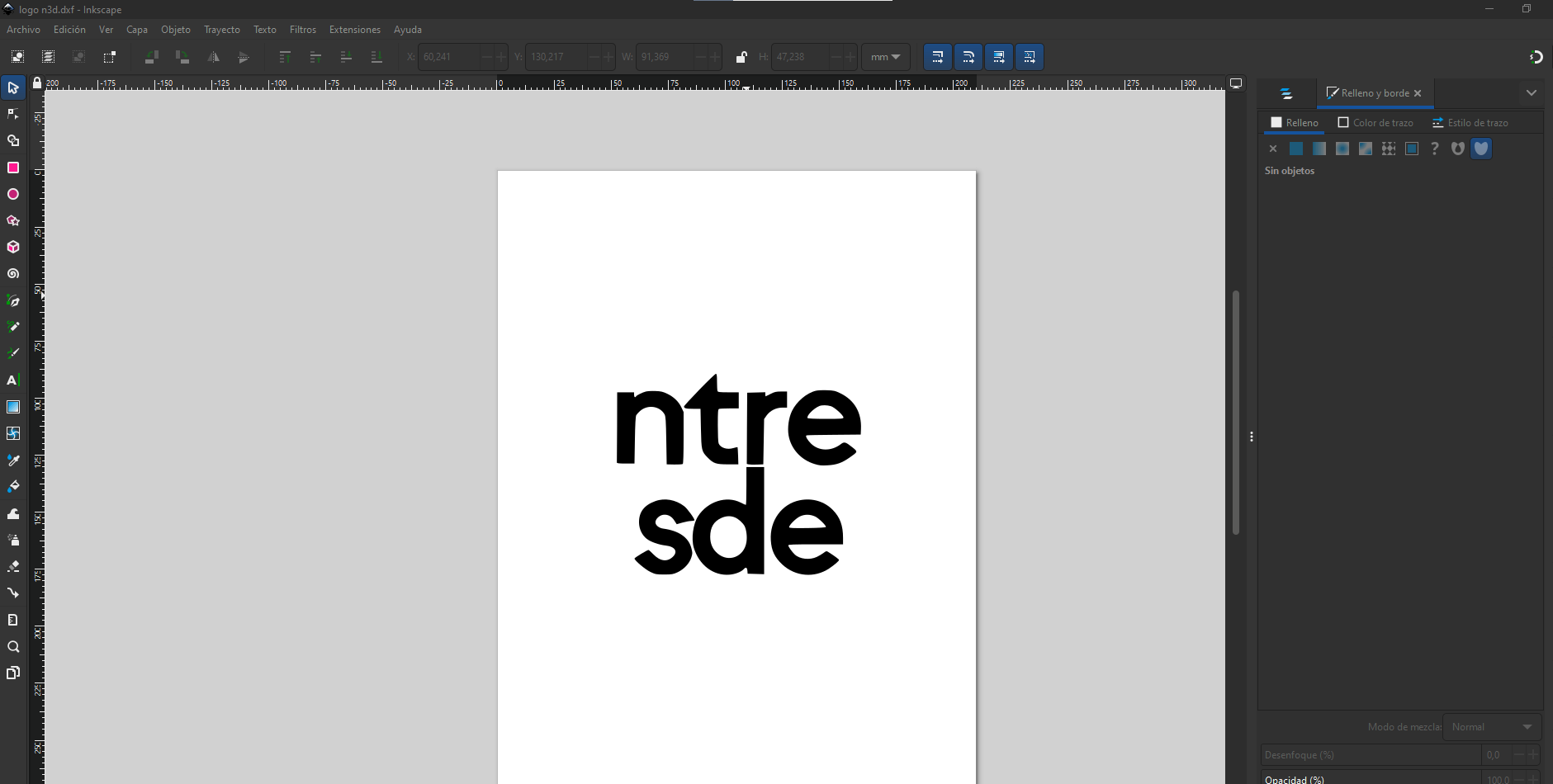This screenshot has width=1553, height=784.
Task: Select the Spray tool
Action: pos(13,540)
